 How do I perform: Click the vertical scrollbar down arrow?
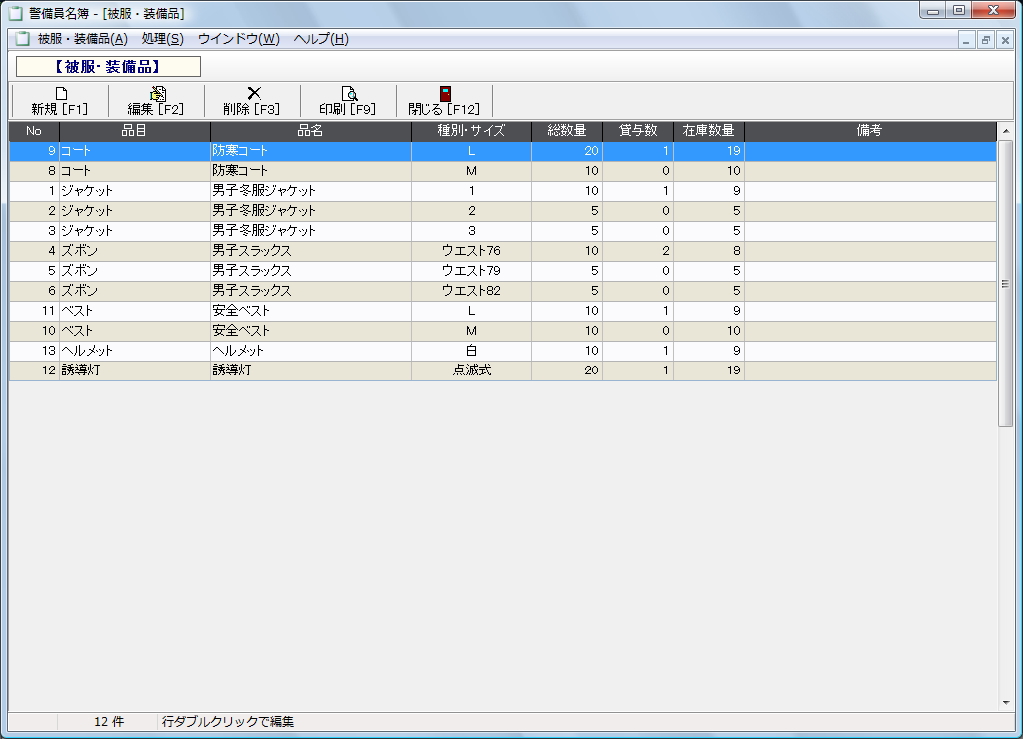1006,703
